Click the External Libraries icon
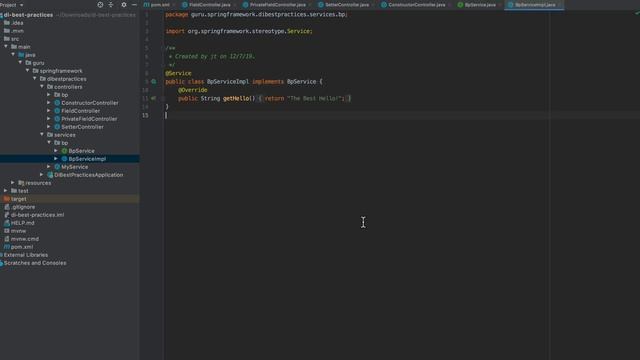The height and width of the screenshot is (360, 640). point(1,255)
